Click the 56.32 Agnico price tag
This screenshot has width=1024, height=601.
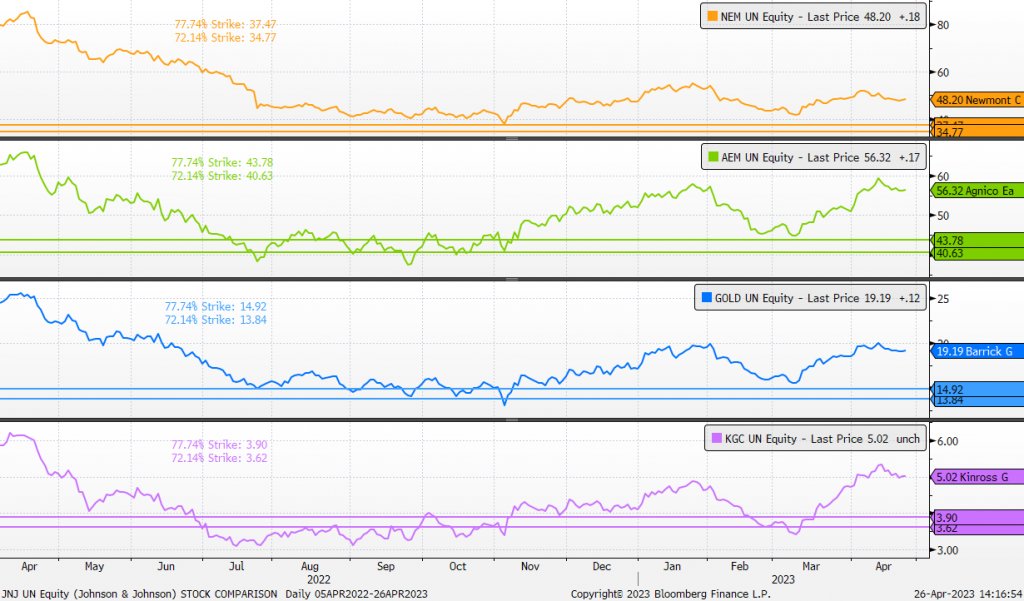[x=977, y=191]
